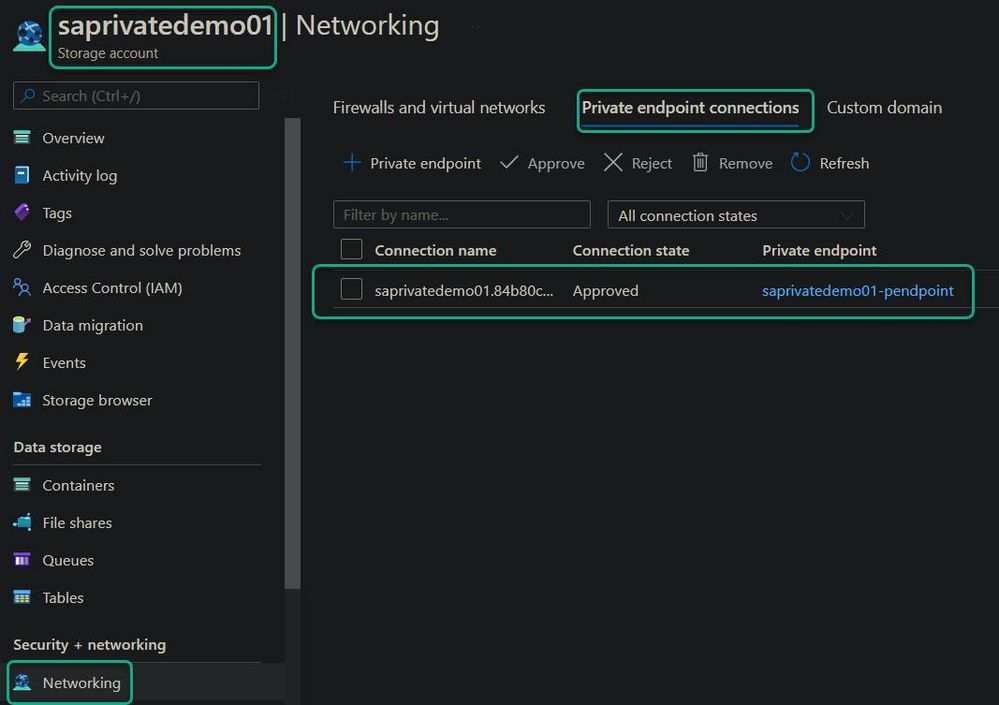
Task: Open Tables under Data storage
Action: (x=62, y=597)
